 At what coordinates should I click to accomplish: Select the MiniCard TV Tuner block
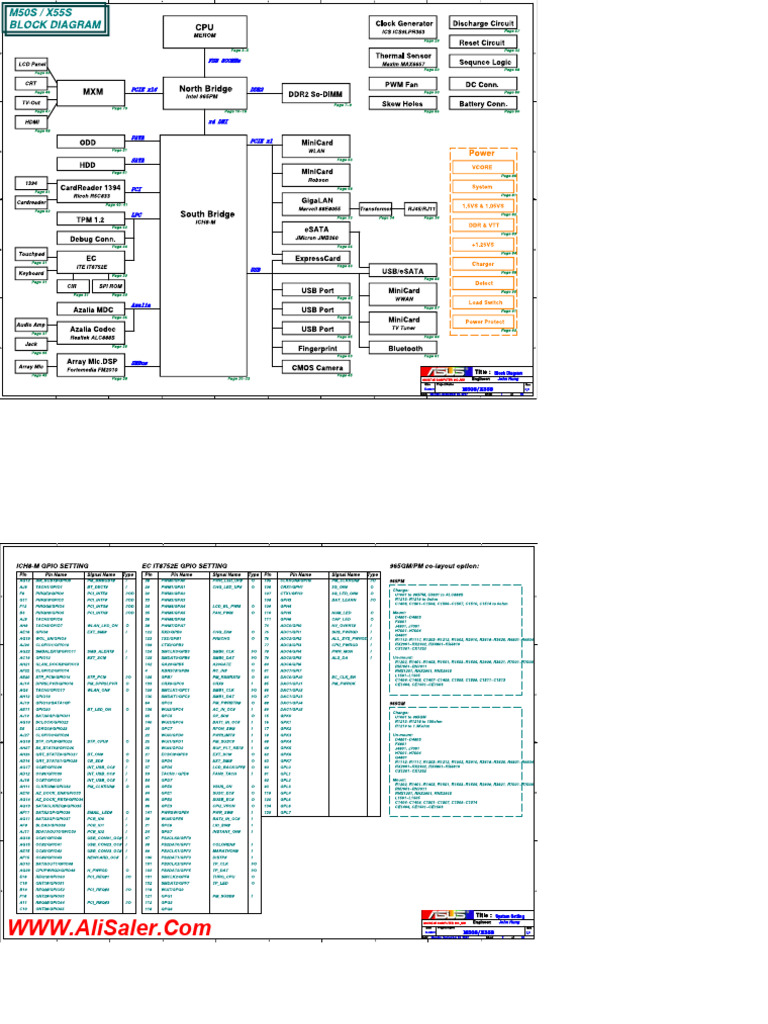(x=403, y=323)
